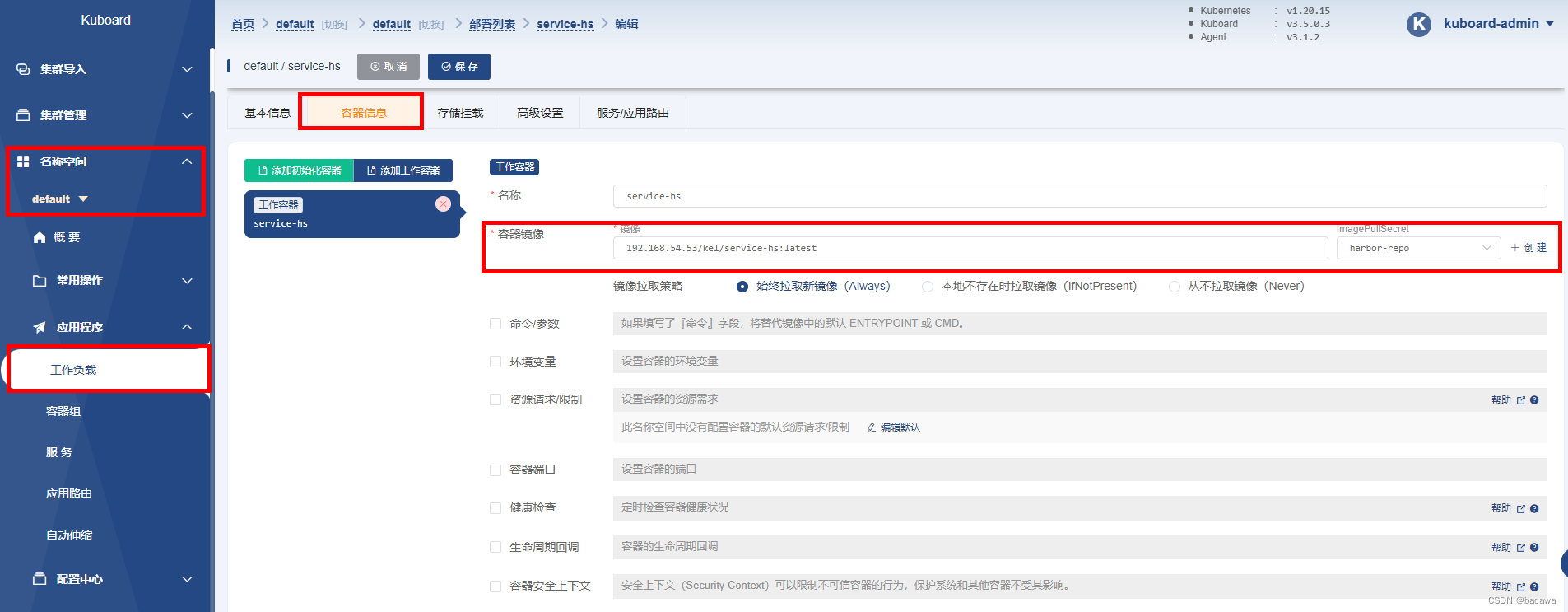
Task: Open external help link icon for 容器安全上下文
Action: 1521,586
